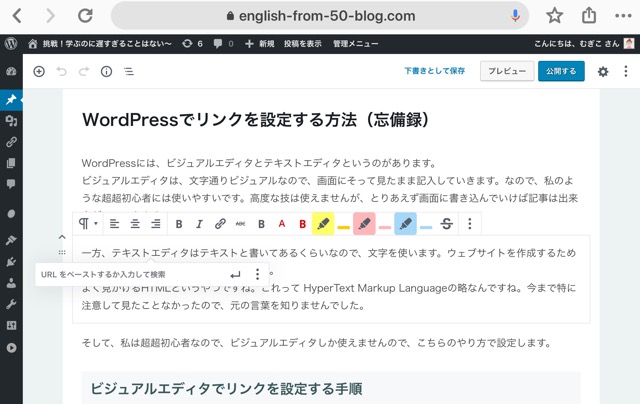
Task: Open Dashboard in the sidebar
Action: coord(11,71)
